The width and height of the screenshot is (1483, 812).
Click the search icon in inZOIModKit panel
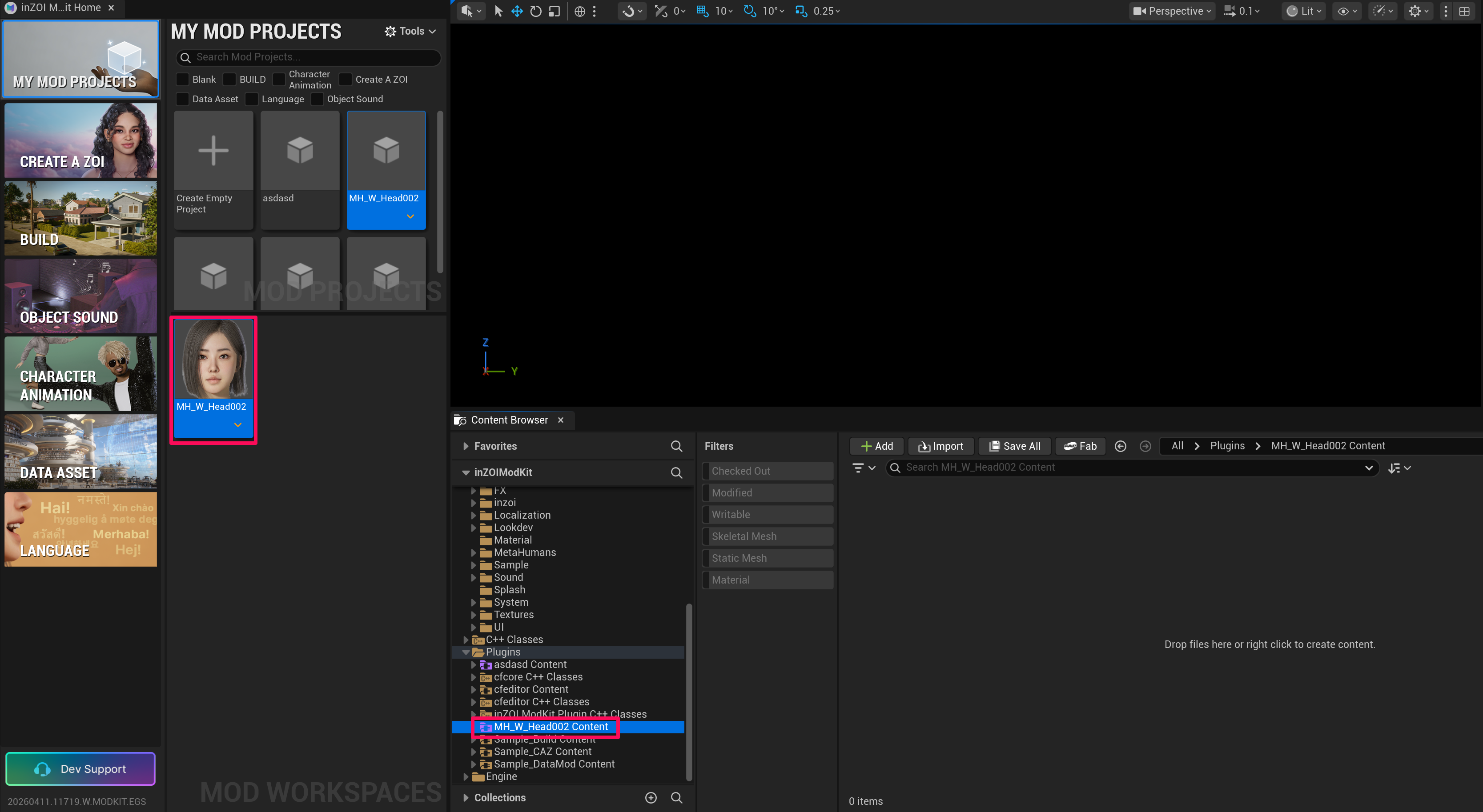tap(676, 472)
